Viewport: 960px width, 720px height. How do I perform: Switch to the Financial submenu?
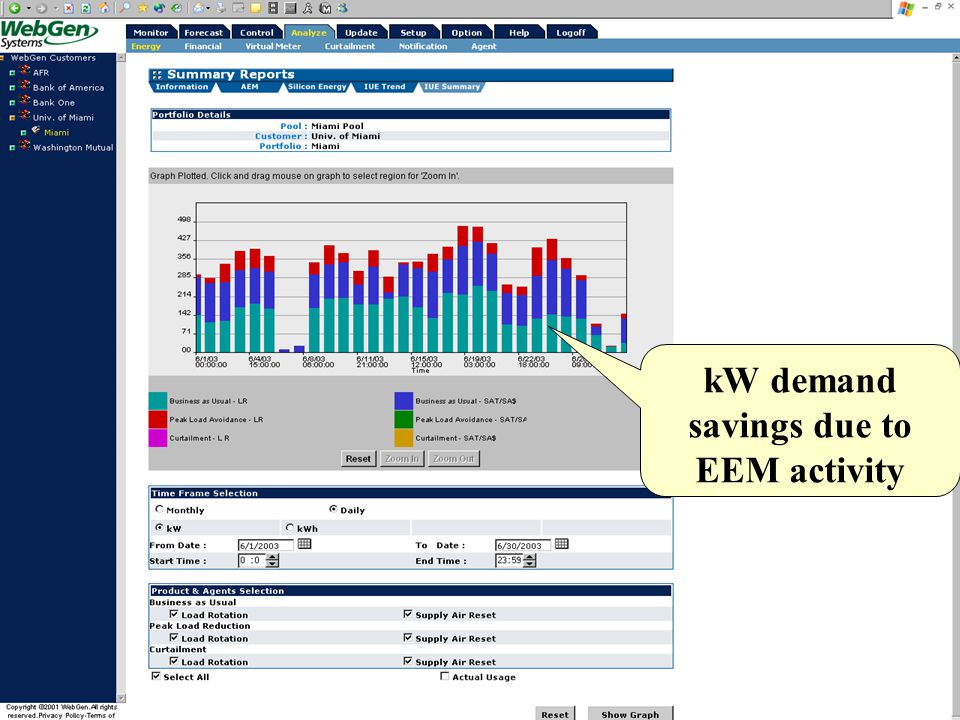click(203, 47)
